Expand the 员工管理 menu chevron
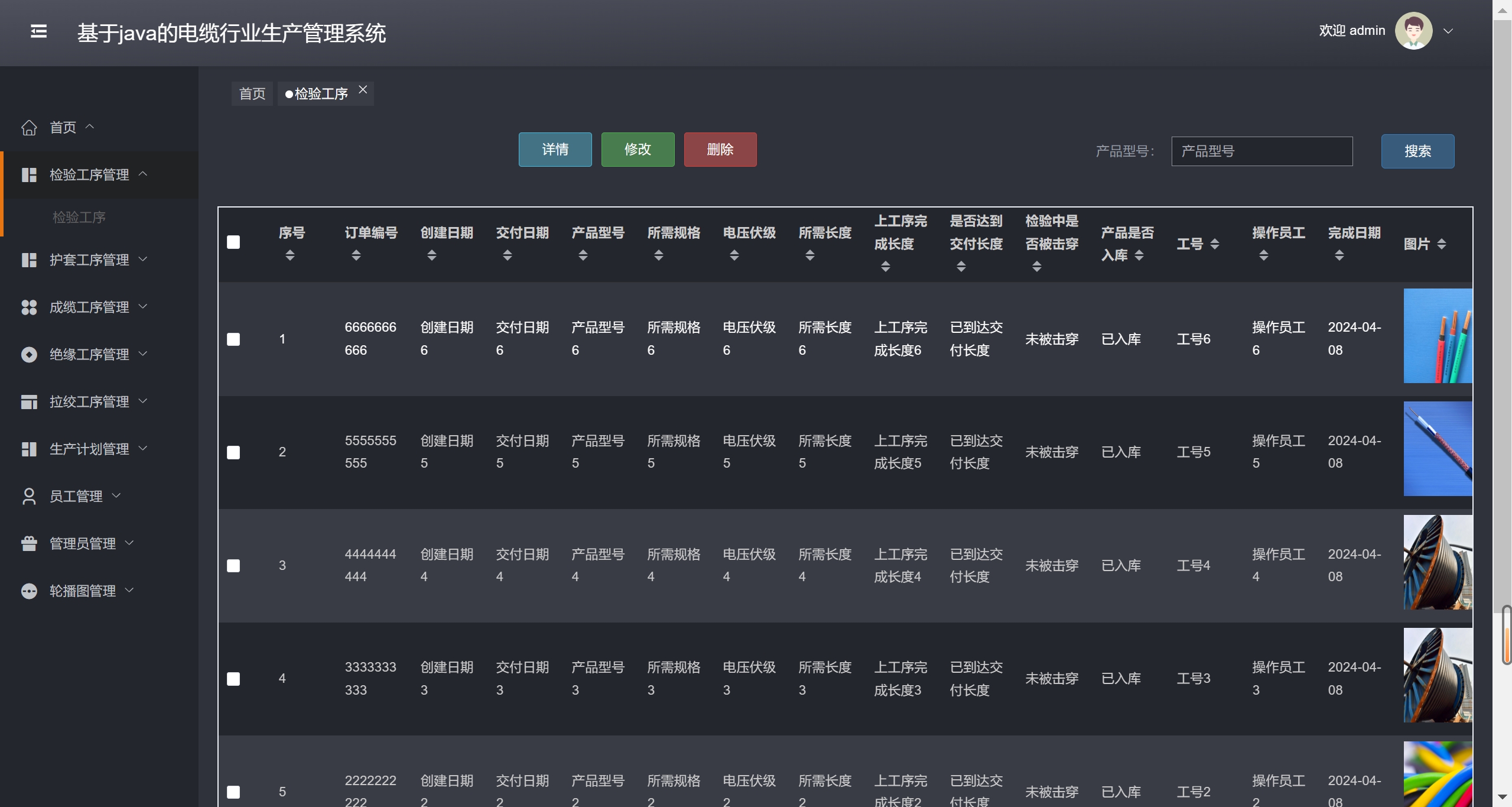Screen dimensions: 1512x807 tap(116, 495)
